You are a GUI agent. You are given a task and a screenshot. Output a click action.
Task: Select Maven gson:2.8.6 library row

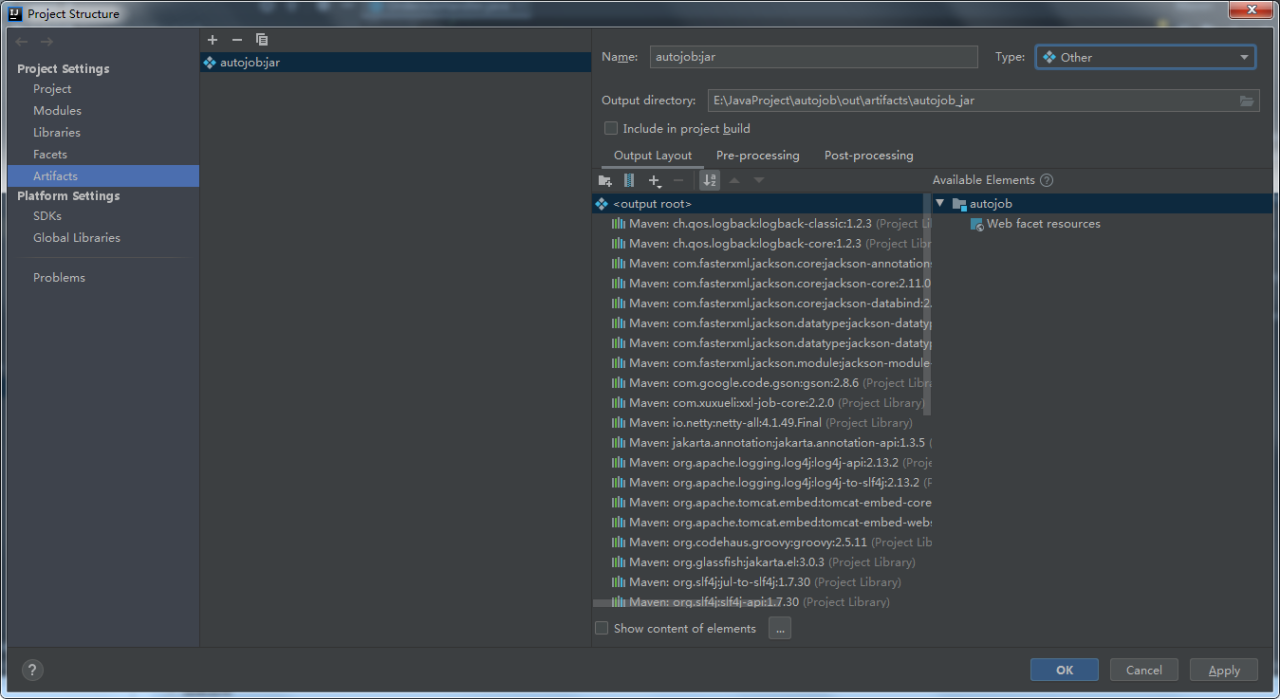tap(761, 383)
